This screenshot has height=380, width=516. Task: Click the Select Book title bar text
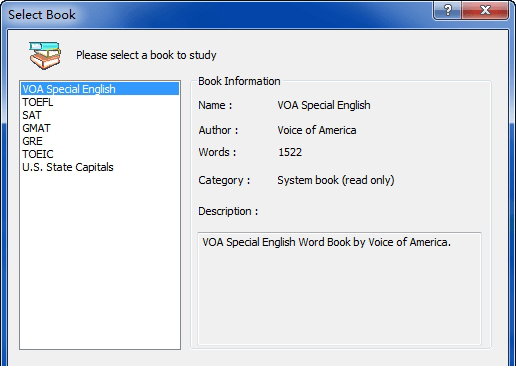click(42, 15)
